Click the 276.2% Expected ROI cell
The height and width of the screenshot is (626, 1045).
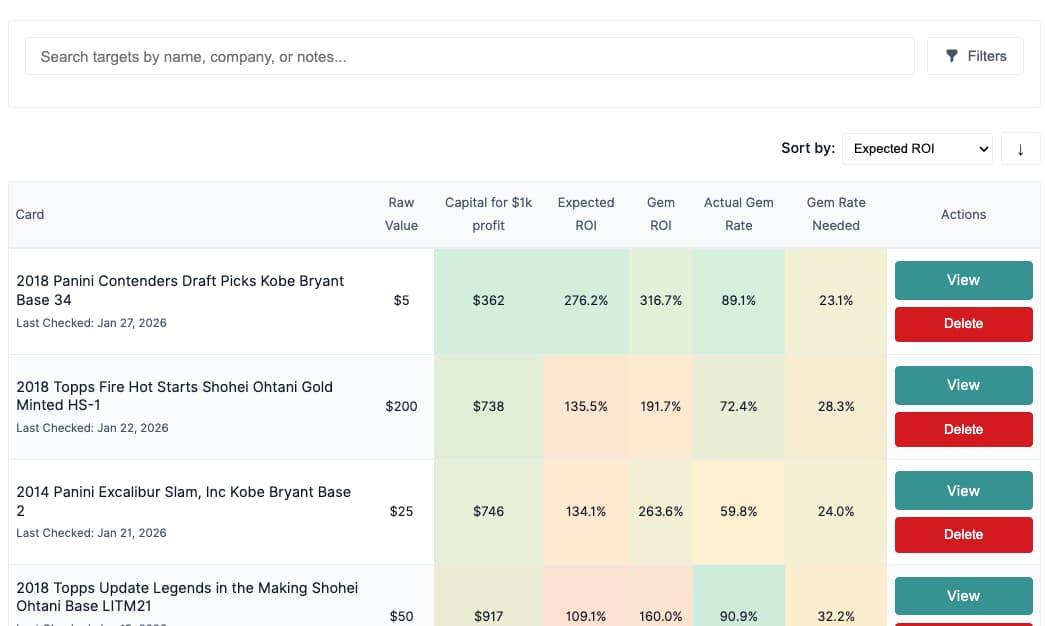(x=586, y=301)
